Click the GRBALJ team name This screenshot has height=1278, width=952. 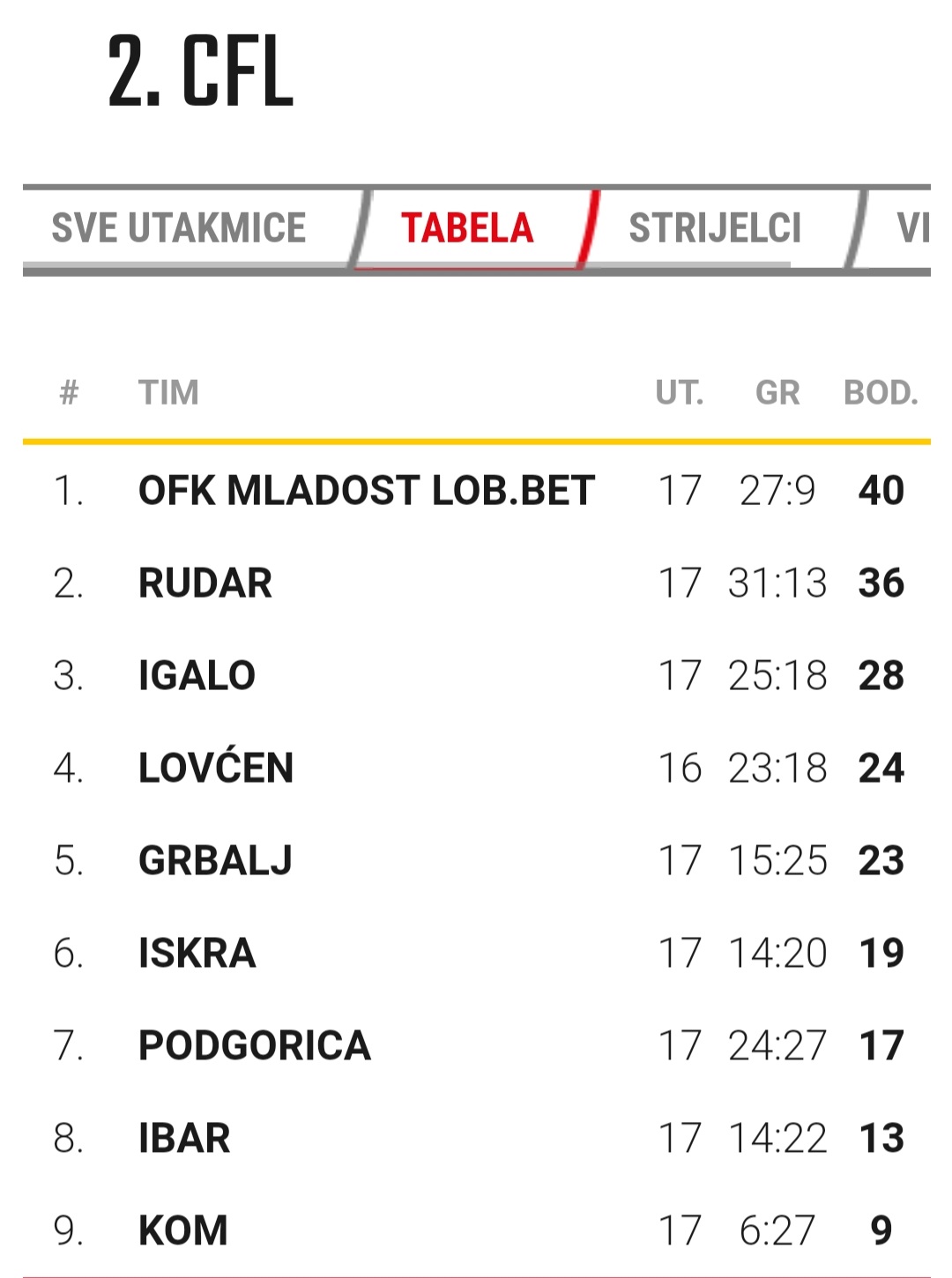(x=215, y=861)
